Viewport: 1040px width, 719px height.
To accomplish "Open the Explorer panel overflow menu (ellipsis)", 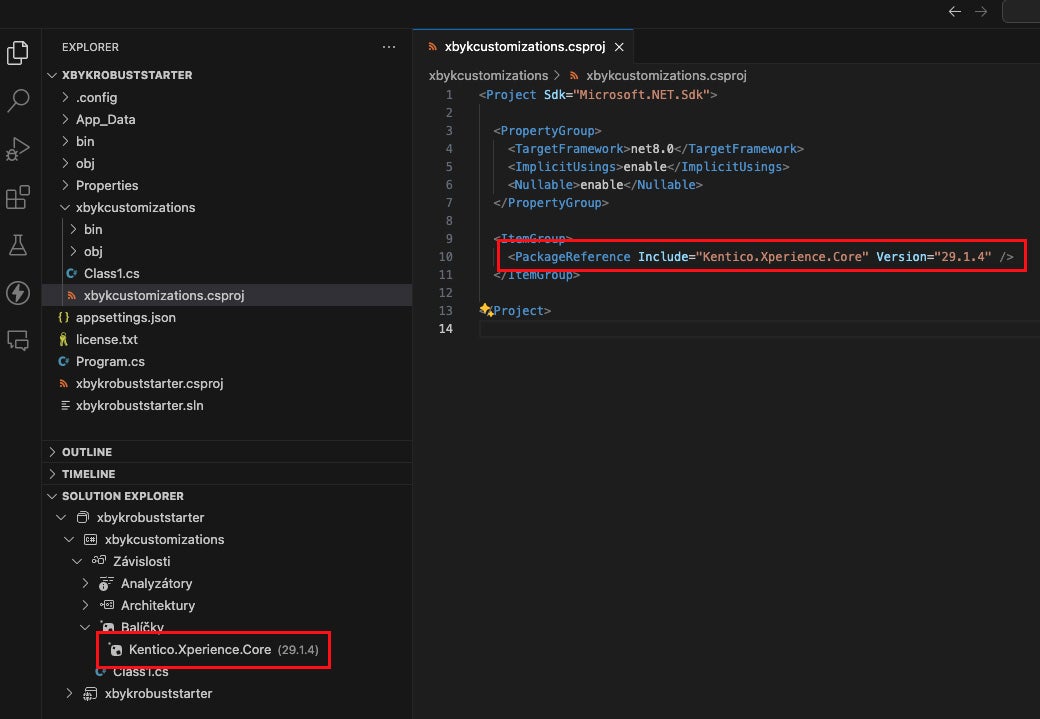I will pyautogui.click(x=389, y=47).
